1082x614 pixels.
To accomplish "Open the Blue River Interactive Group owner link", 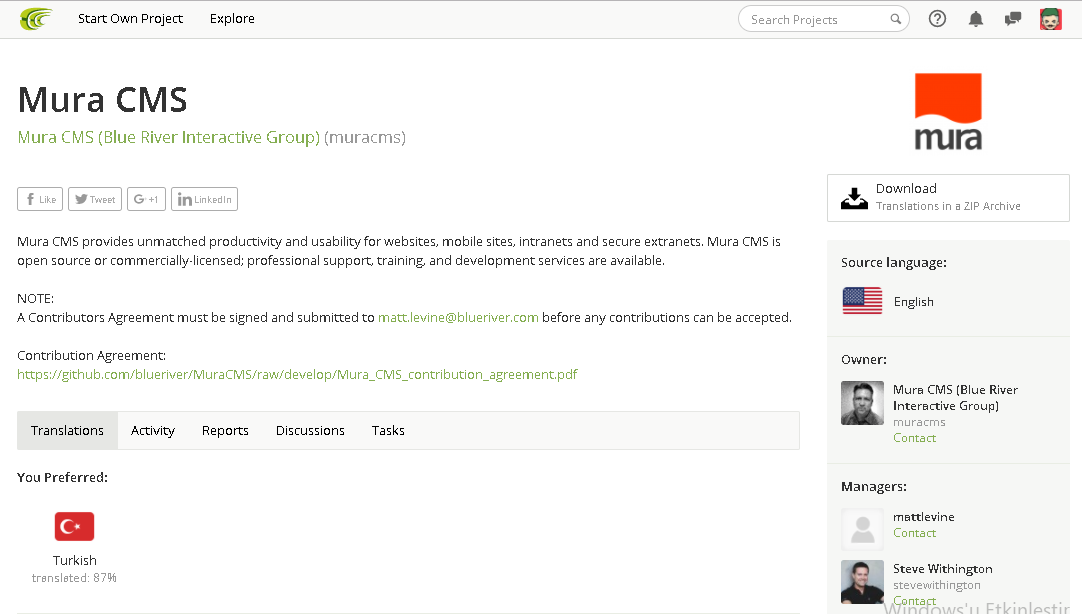I will [x=168, y=137].
